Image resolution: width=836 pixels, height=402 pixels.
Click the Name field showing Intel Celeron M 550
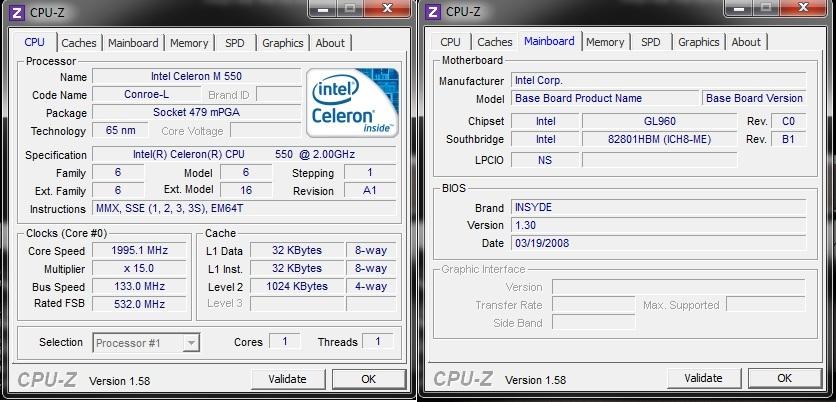click(x=196, y=76)
